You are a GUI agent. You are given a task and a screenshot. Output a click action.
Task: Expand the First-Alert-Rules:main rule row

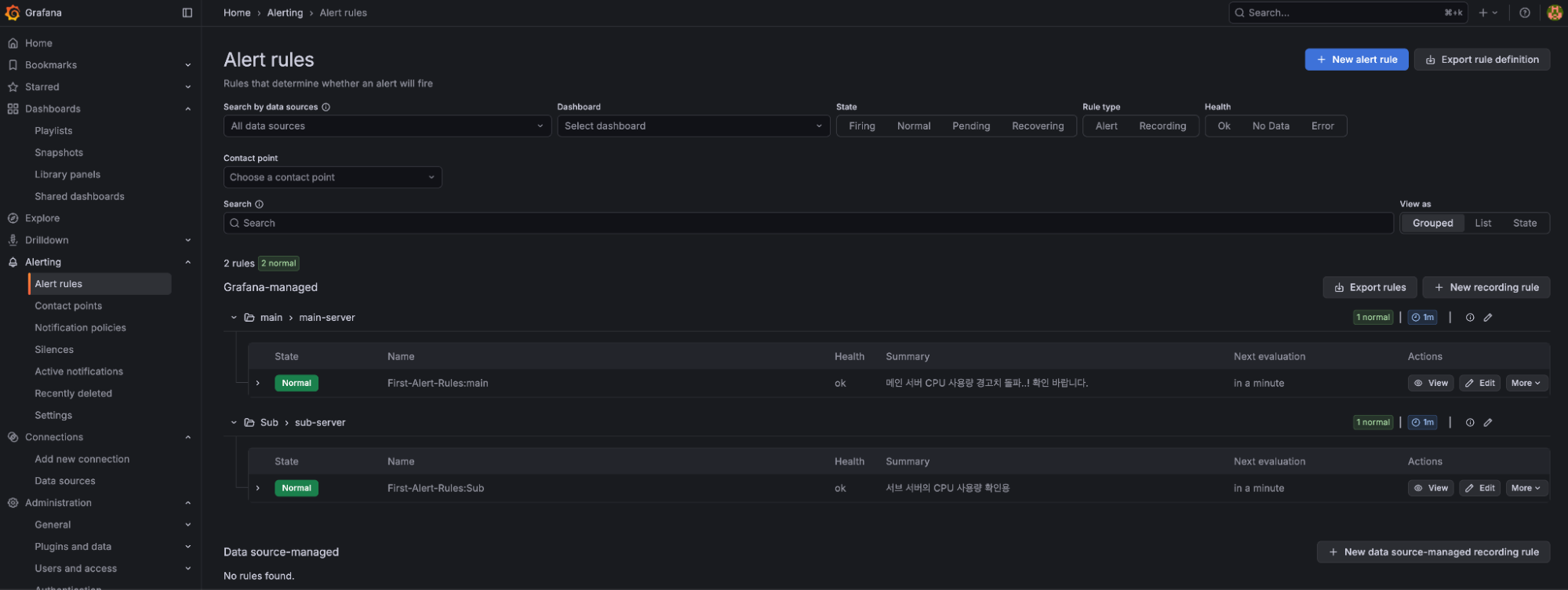pos(258,384)
